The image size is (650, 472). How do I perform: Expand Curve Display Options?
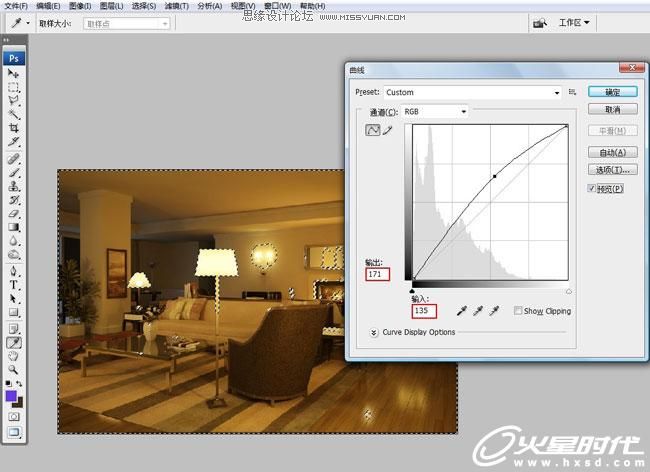tap(373, 332)
